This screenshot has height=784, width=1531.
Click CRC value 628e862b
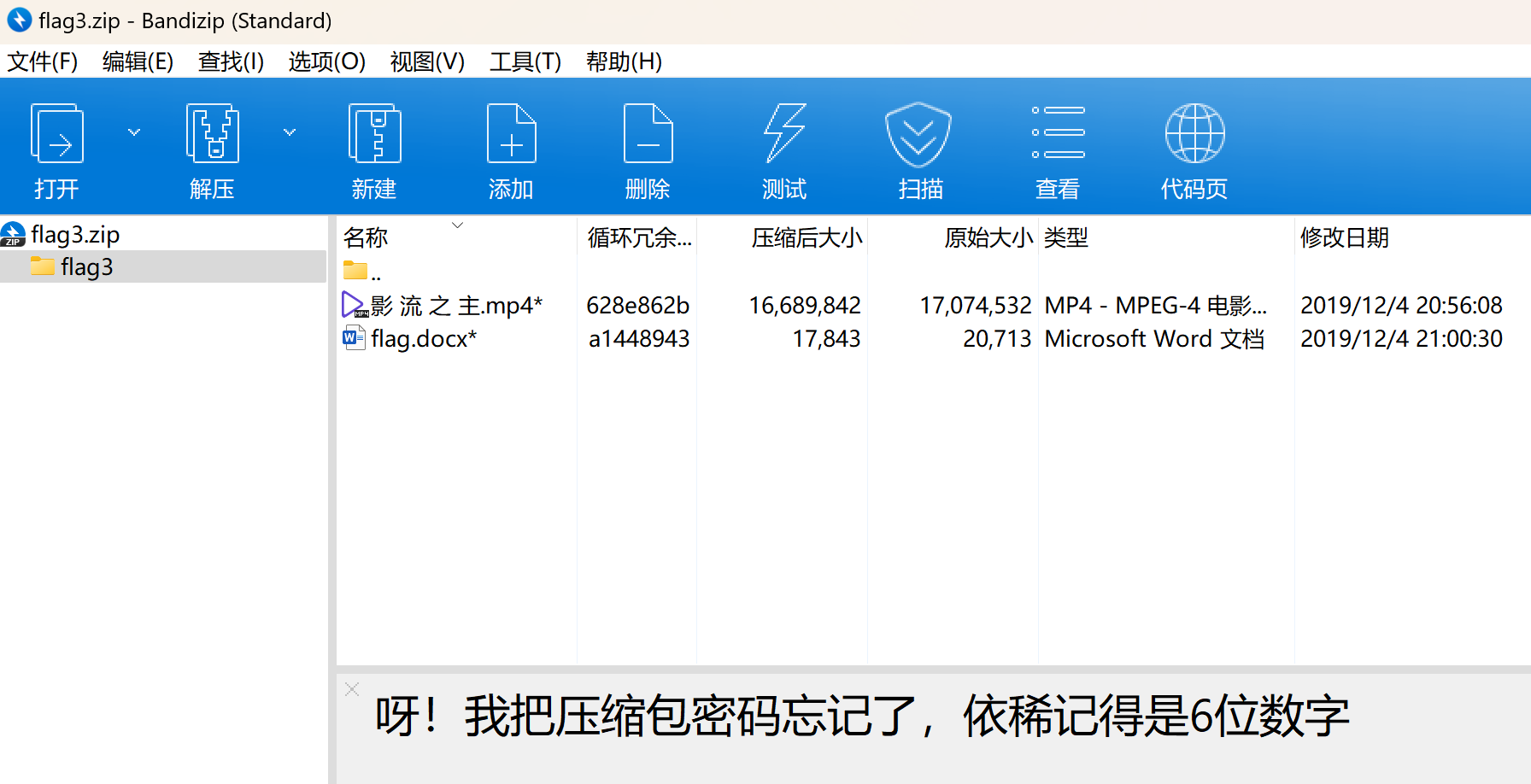point(637,305)
